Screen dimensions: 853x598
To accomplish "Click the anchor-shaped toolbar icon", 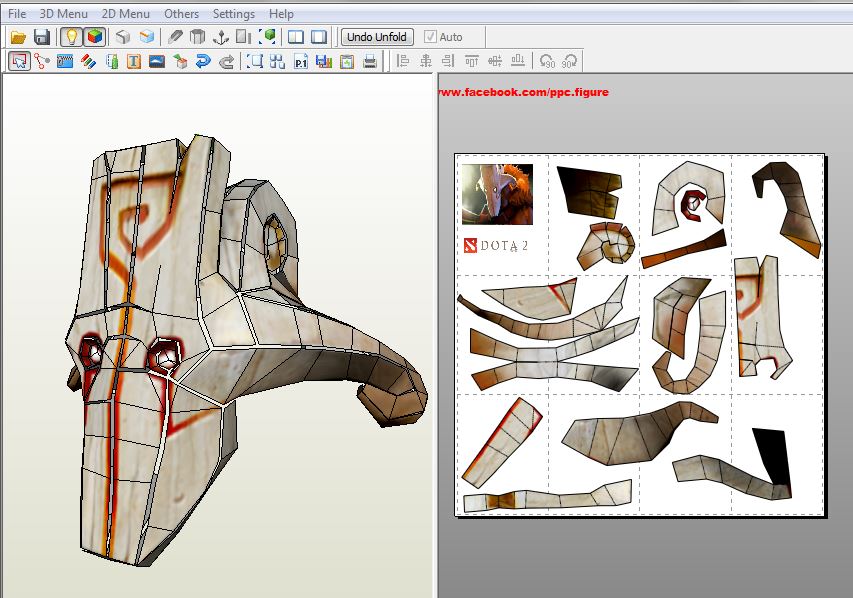I will click(x=221, y=37).
